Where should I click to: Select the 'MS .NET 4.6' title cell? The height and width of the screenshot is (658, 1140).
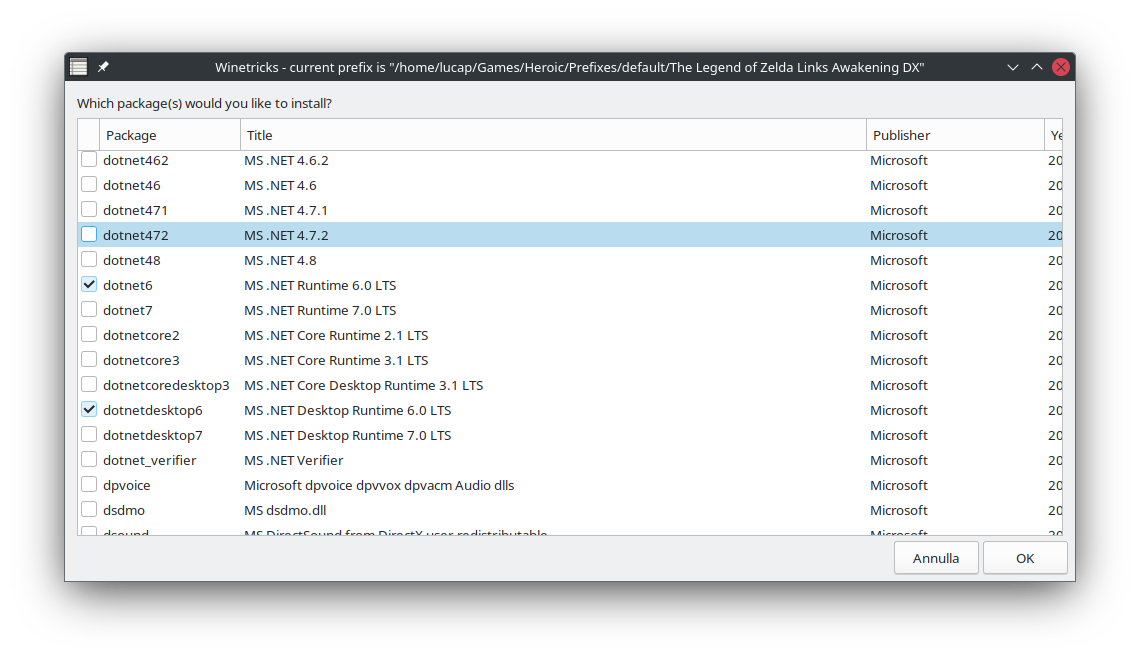coord(281,185)
